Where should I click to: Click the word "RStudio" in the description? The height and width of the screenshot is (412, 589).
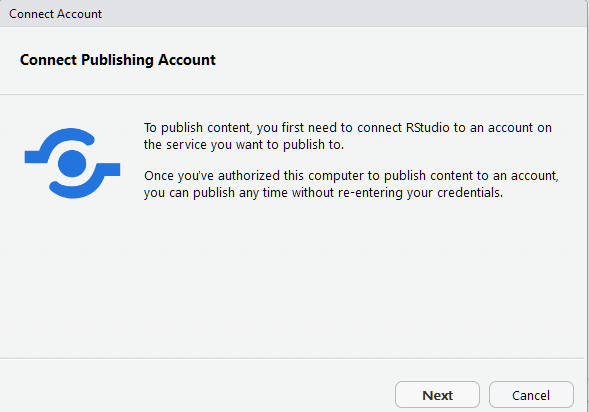[428, 128]
